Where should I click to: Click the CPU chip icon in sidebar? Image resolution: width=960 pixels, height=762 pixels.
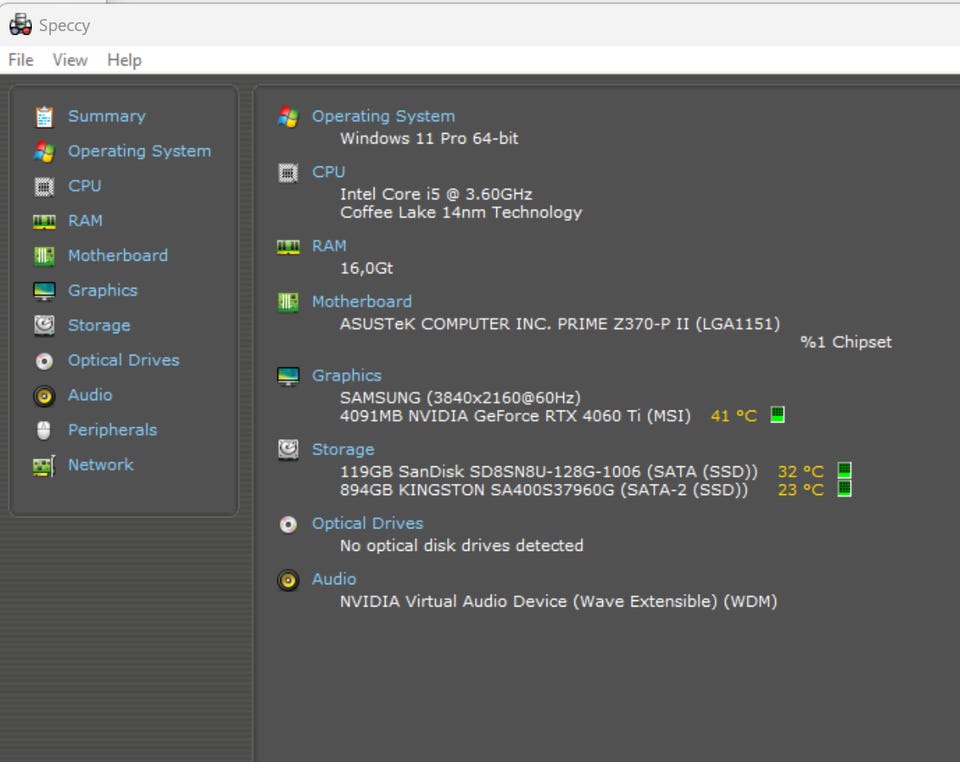click(x=44, y=186)
